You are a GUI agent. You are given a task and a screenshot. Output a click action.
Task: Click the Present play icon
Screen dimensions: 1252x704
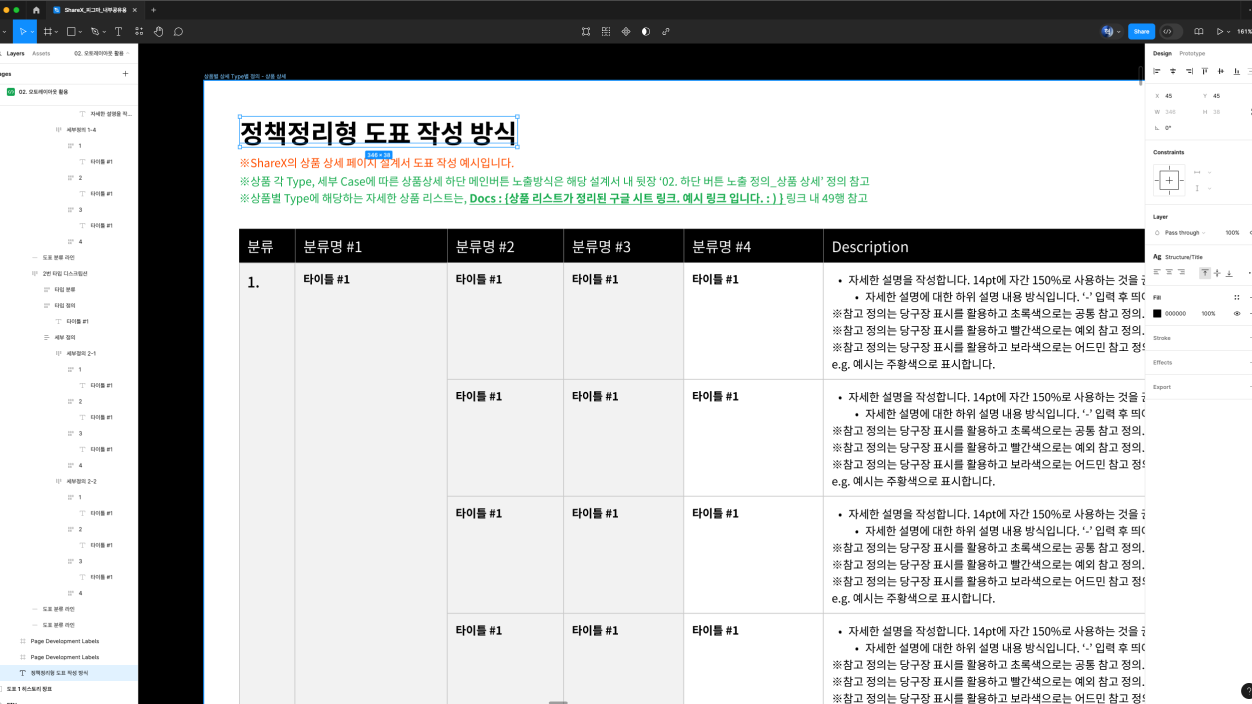pyautogui.click(x=1220, y=32)
